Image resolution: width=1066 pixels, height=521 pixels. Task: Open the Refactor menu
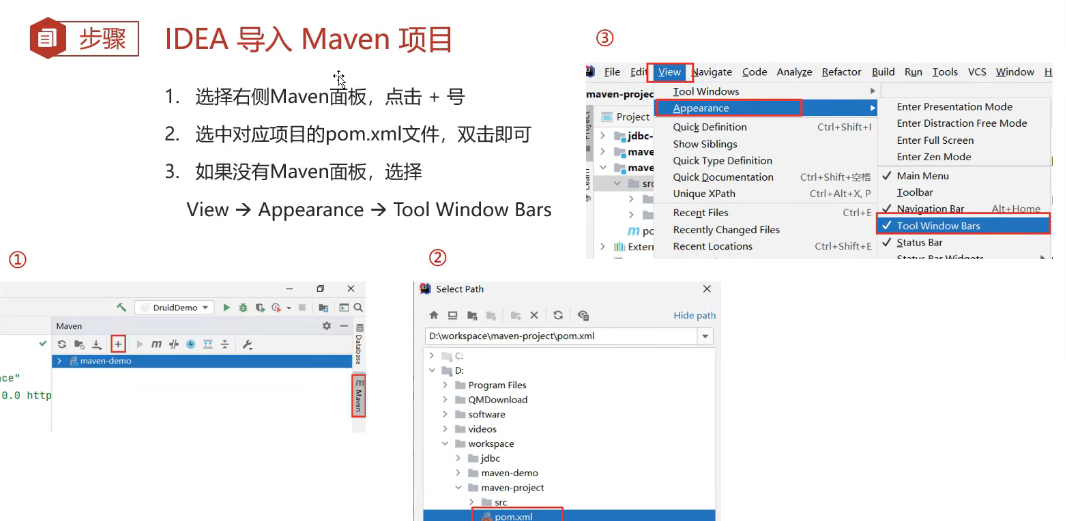pos(842,72)
